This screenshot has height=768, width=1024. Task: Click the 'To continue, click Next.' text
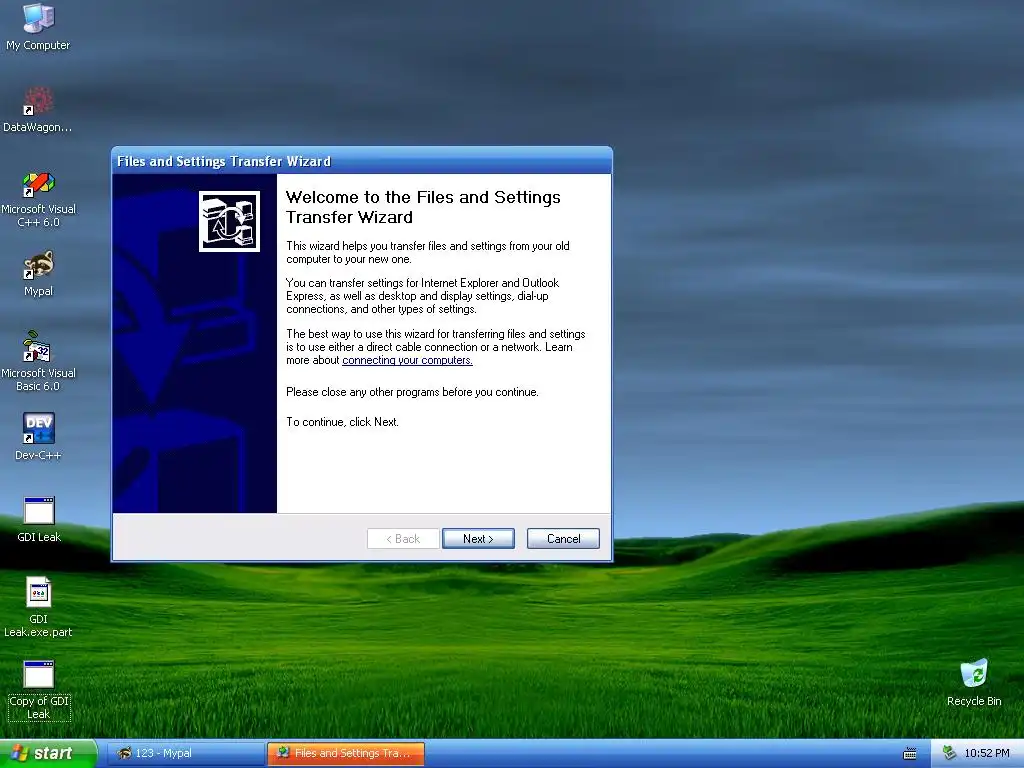(x=342, y=422)
